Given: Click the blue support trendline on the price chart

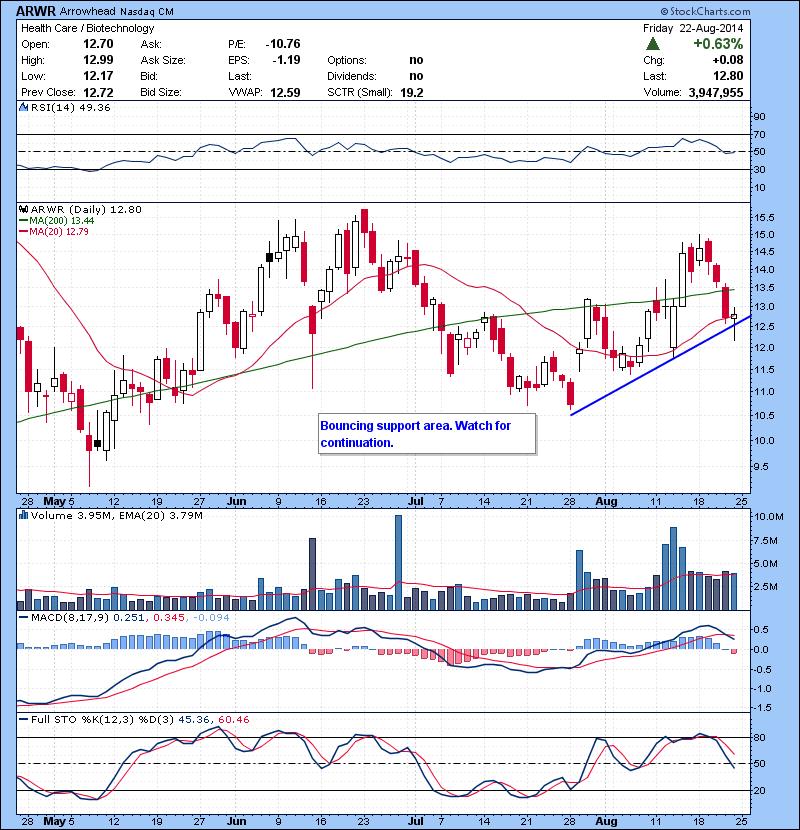Looking at the screenshot, I should click(661, 365).
